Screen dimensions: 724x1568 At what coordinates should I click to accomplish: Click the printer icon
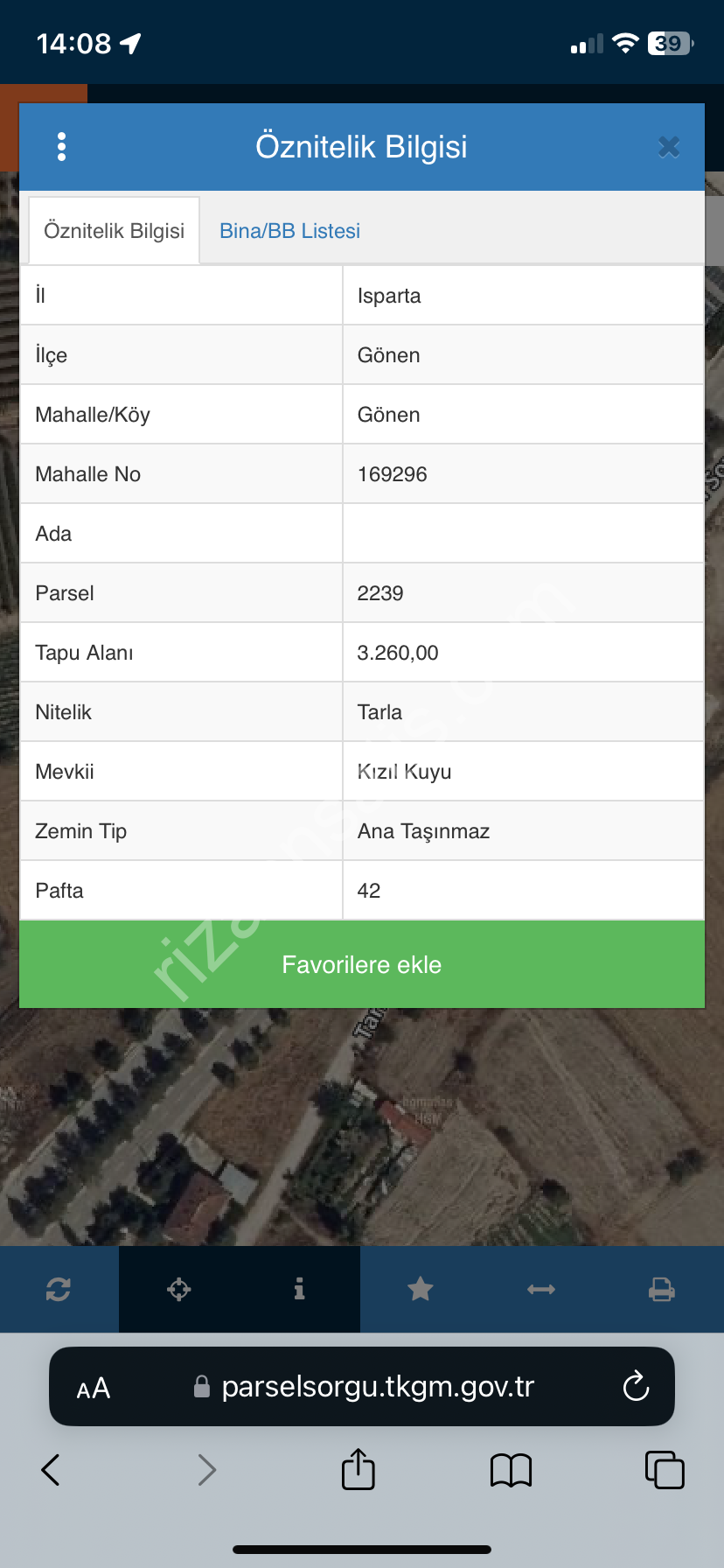pyautogui.click(x=662, y=1289)
